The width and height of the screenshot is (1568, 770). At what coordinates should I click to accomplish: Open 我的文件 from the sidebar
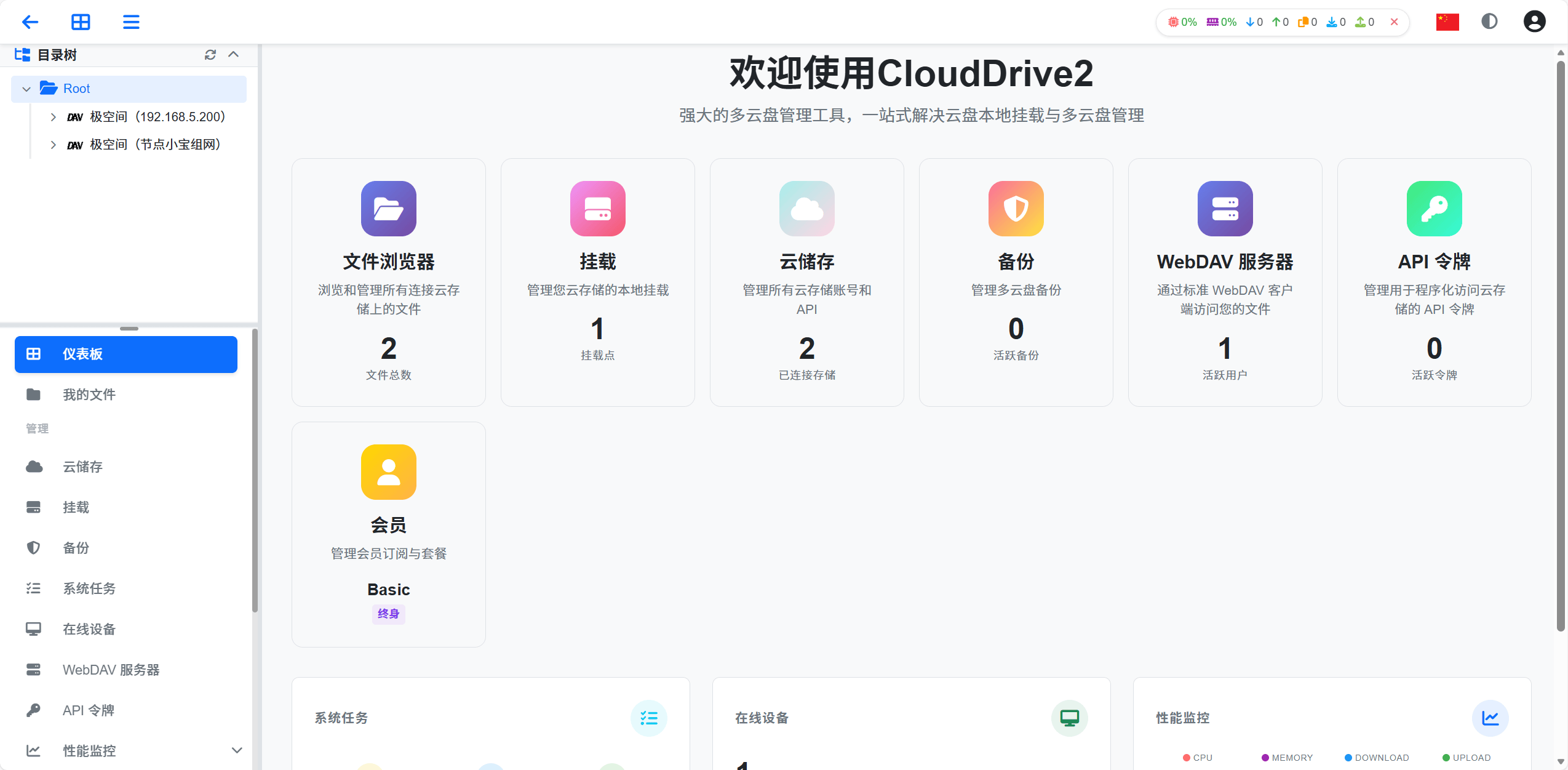pos(90,395)
